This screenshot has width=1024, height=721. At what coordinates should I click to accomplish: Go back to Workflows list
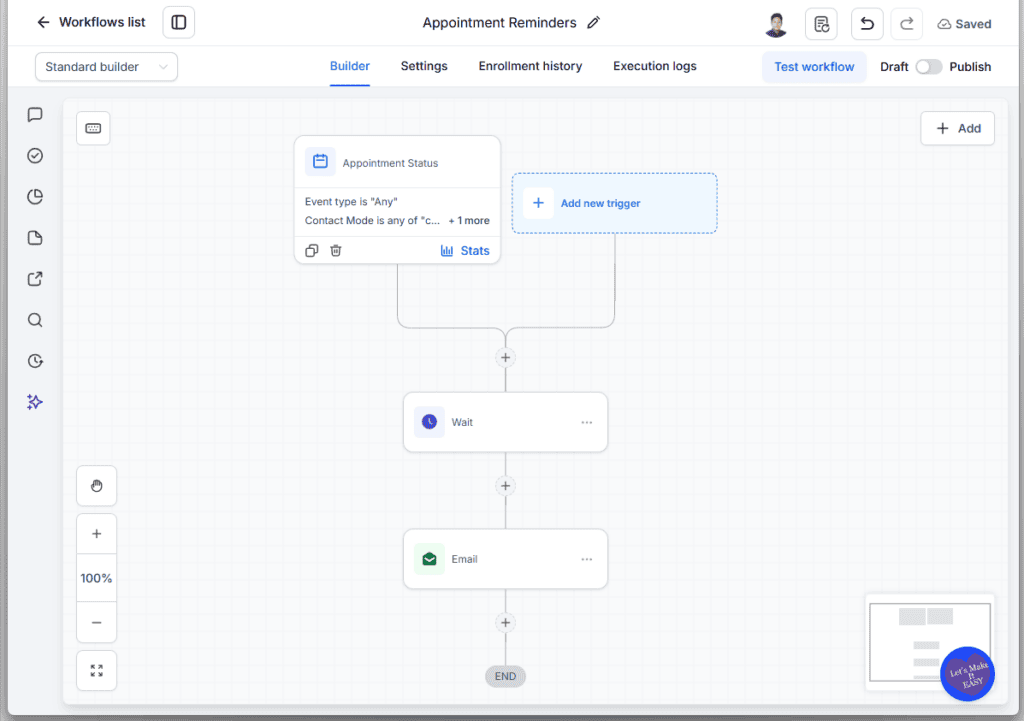pos(91,22)
